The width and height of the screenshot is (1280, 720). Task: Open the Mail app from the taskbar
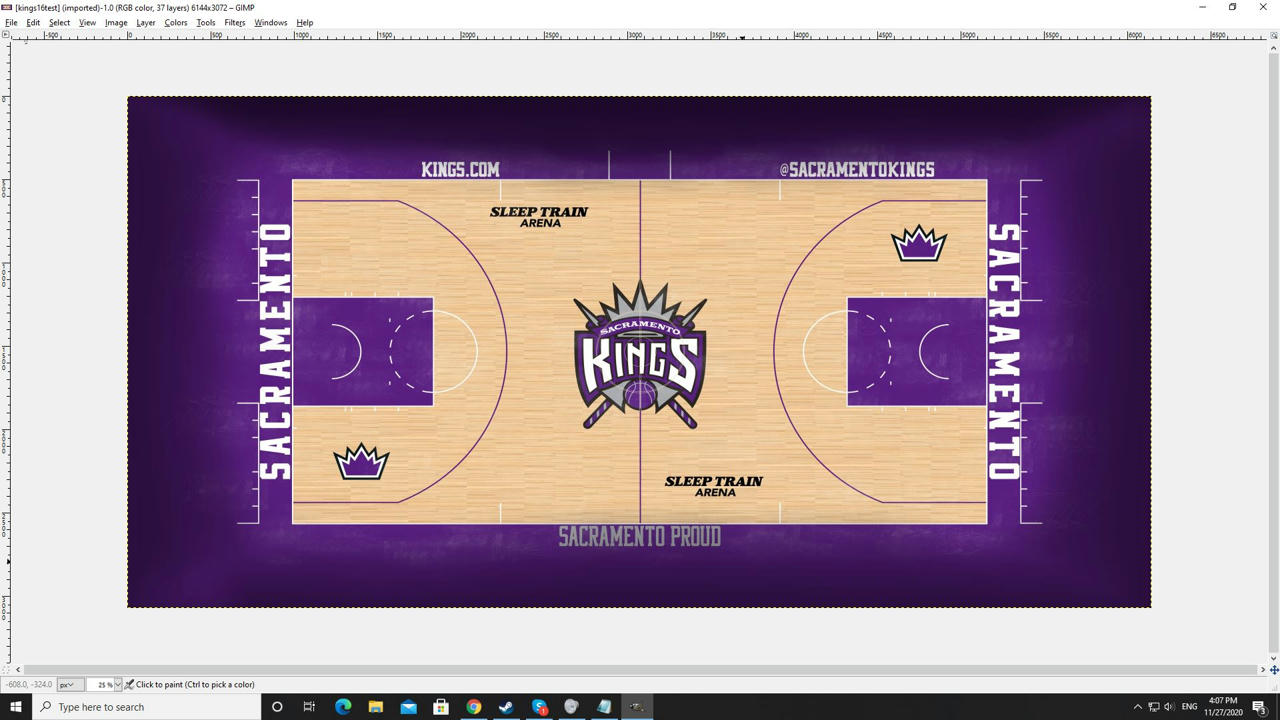(x=408, y=707)
